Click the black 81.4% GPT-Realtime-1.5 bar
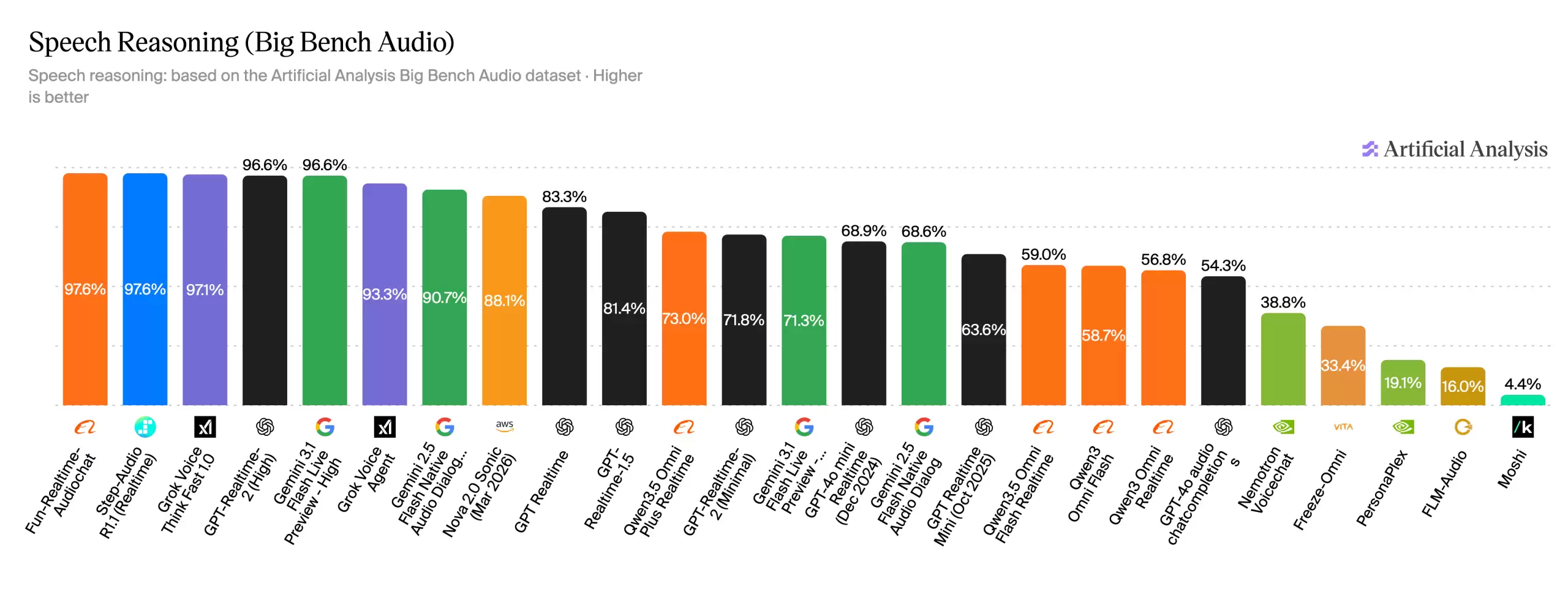 click(x=624, y=309)
